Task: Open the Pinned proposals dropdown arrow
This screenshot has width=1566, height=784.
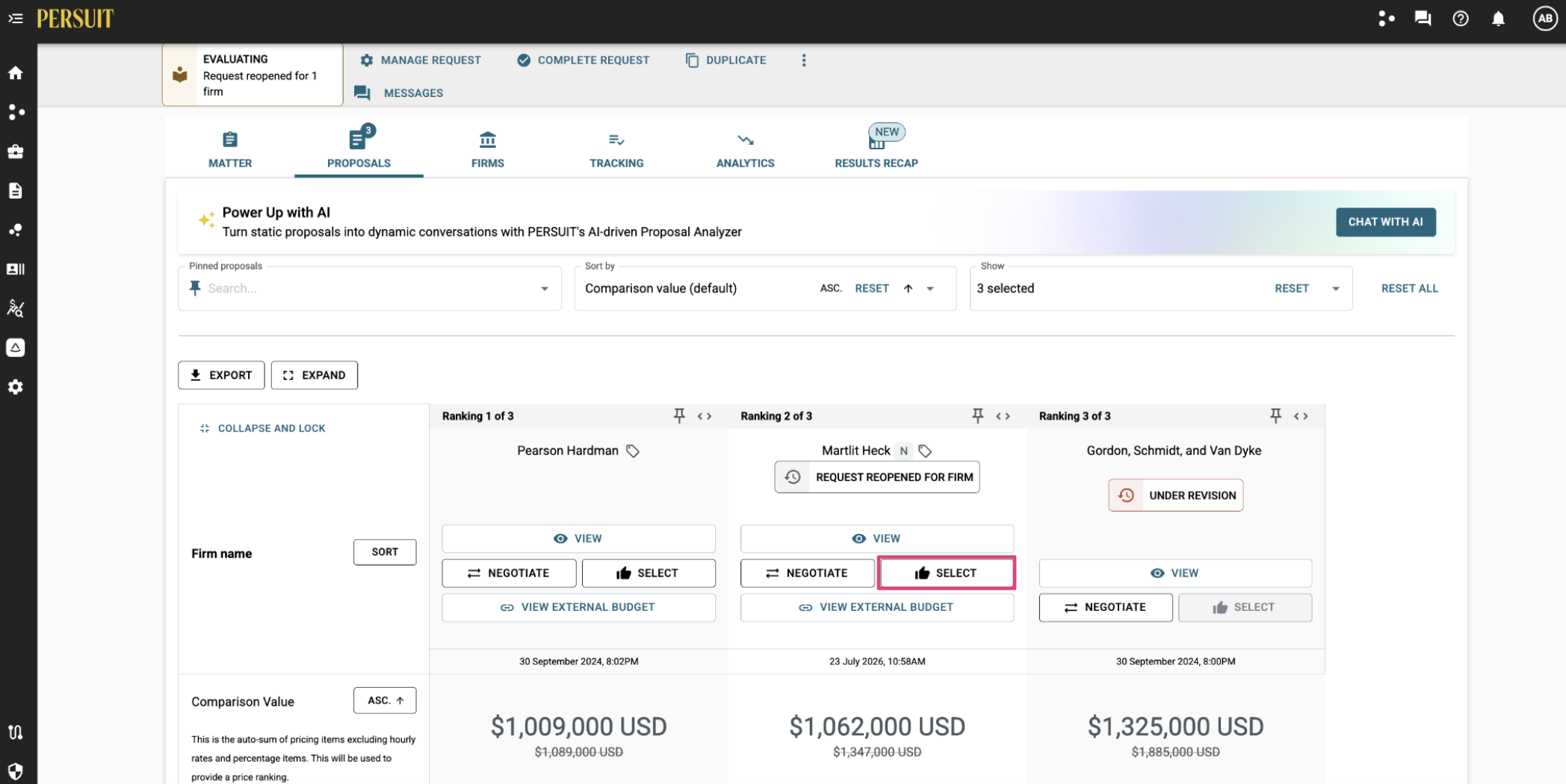Action: (x=545, y=289)
